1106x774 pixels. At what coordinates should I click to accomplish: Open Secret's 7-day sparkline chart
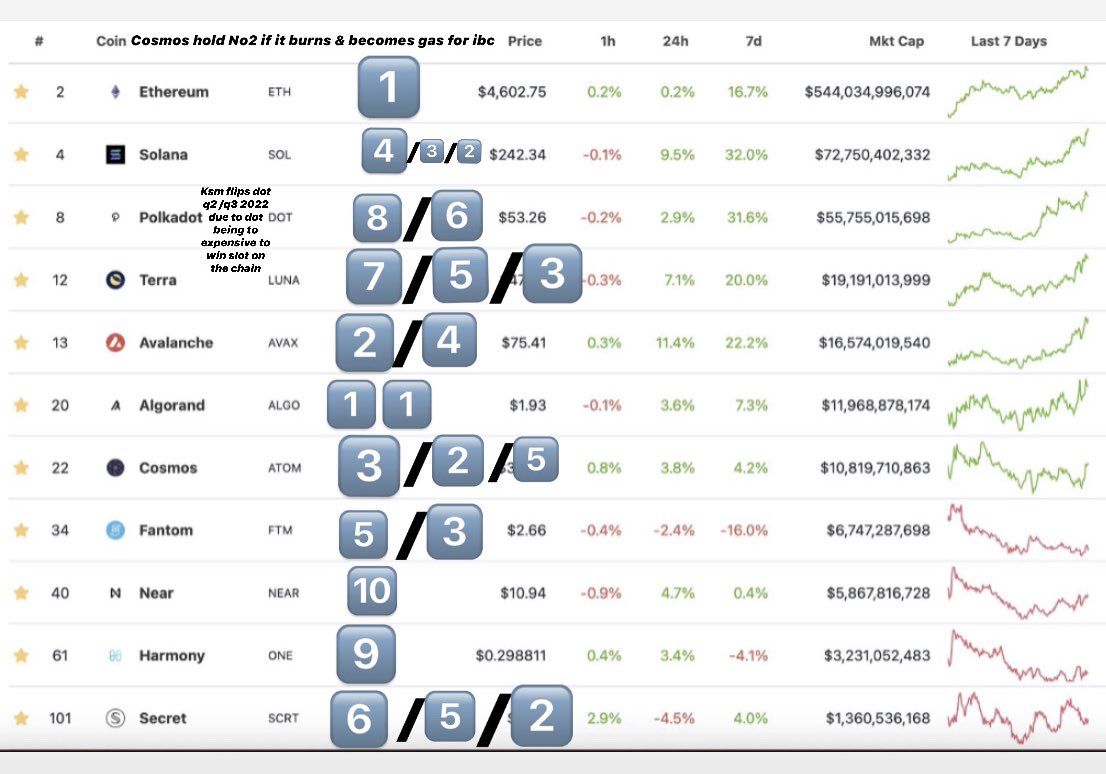1018,718
